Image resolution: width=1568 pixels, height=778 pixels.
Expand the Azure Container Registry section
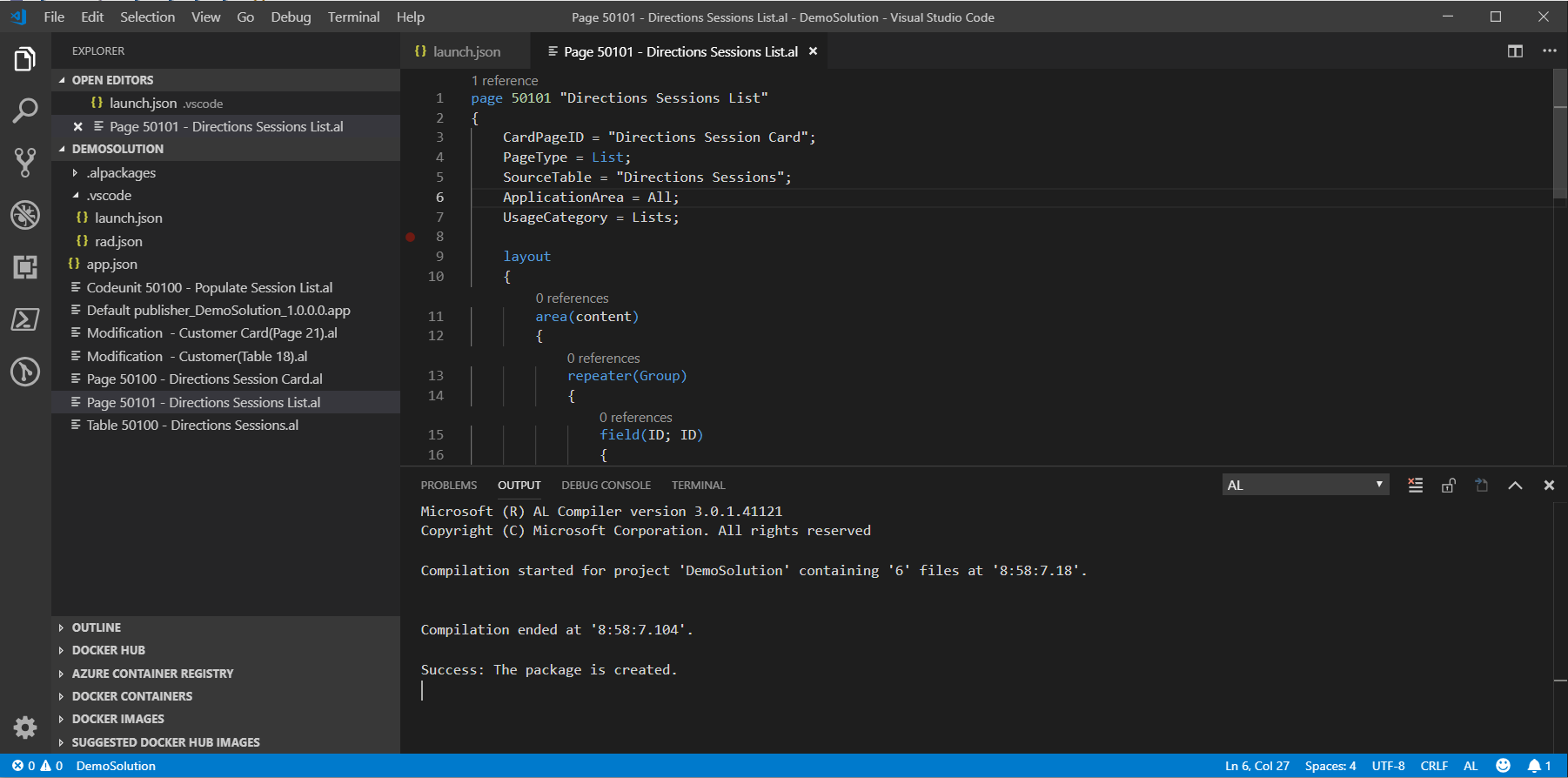(226, 674)
